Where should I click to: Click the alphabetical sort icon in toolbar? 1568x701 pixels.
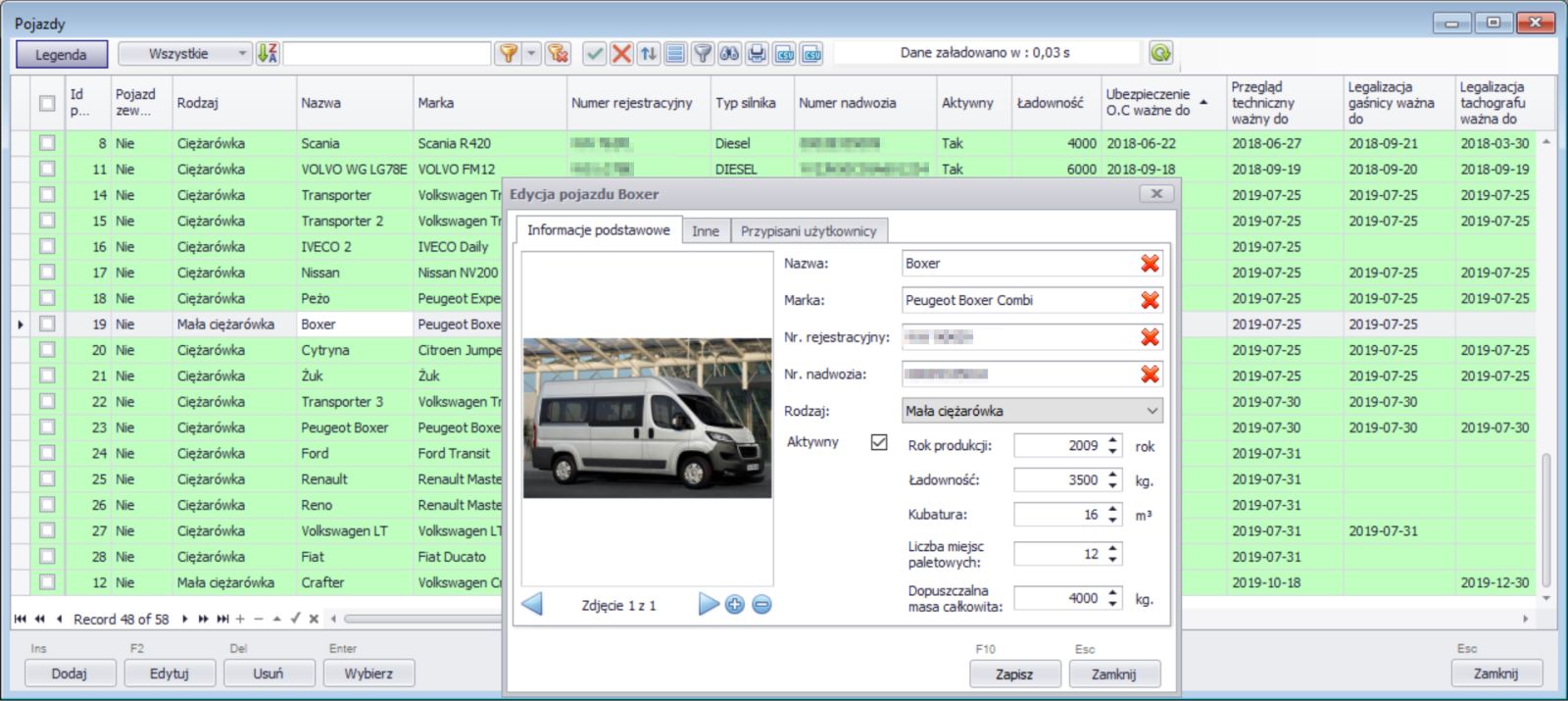point(268,54)
